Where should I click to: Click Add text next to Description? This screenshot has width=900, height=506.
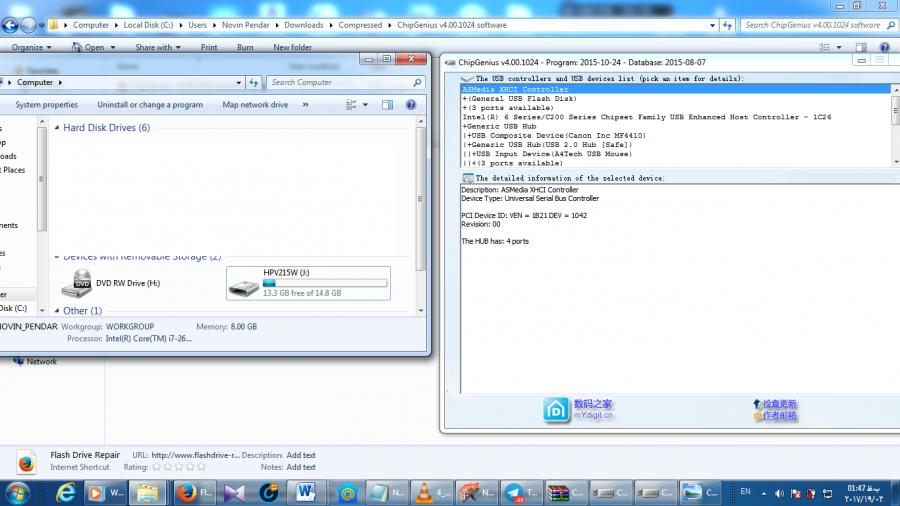301,455
